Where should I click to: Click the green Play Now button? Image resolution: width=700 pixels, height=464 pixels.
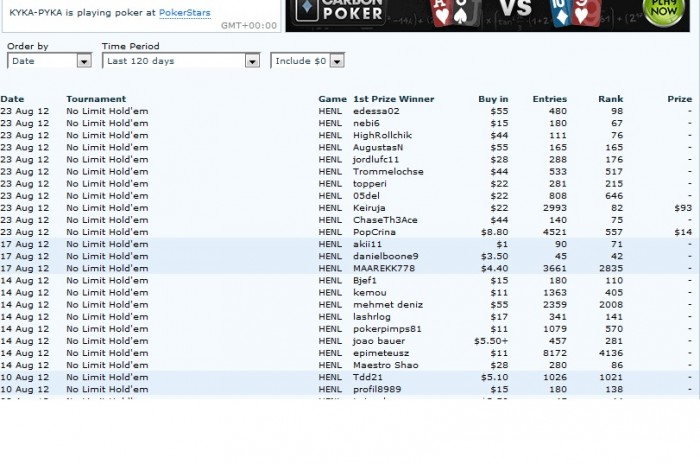click(x=663, y=12)
